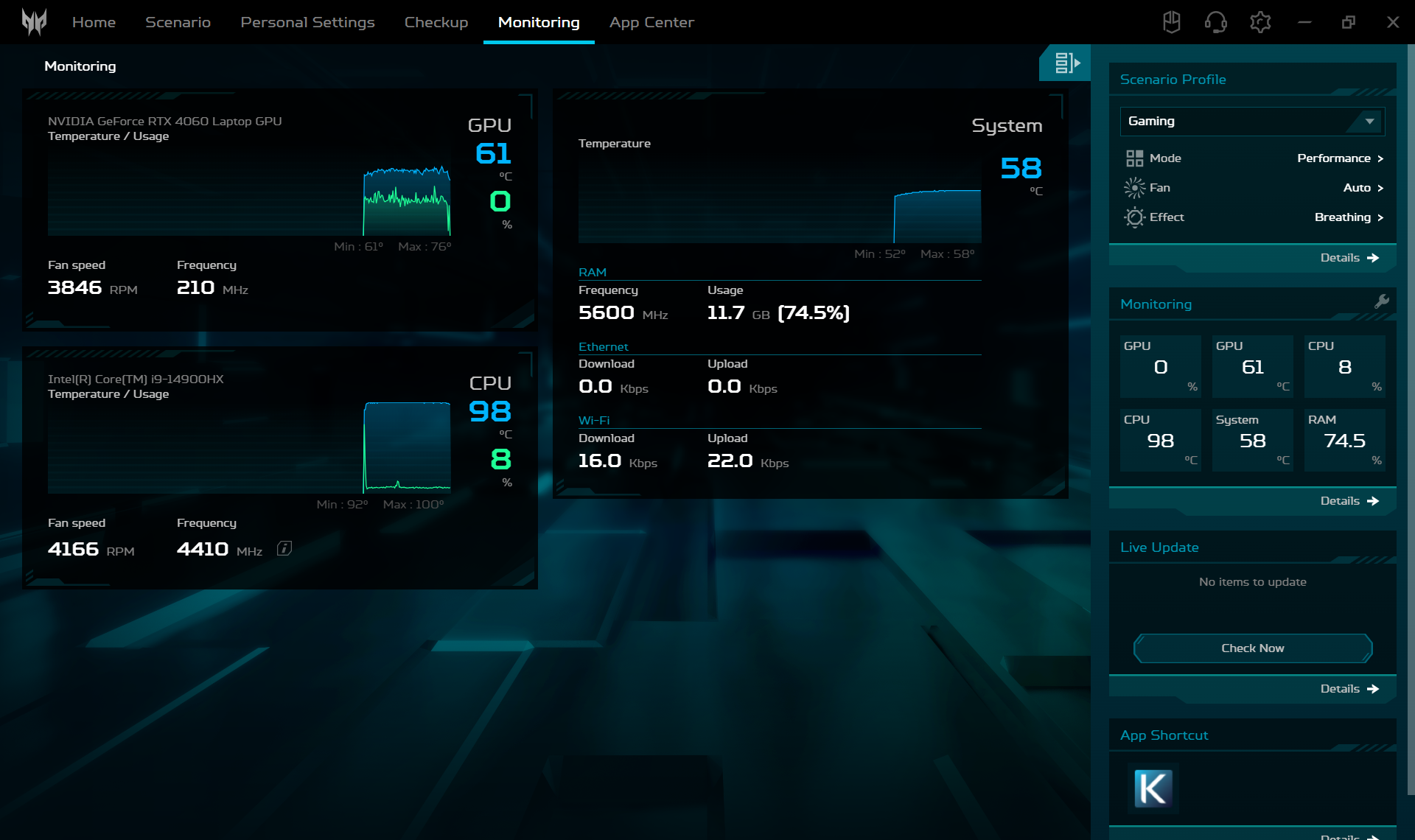
Task: Go to the Checkup tab
Action: 436,22
